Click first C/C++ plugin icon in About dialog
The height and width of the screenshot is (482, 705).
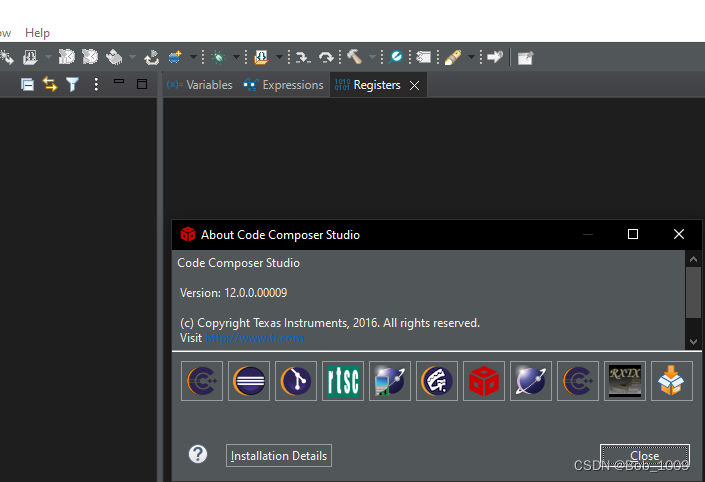(x=202, y=381)
